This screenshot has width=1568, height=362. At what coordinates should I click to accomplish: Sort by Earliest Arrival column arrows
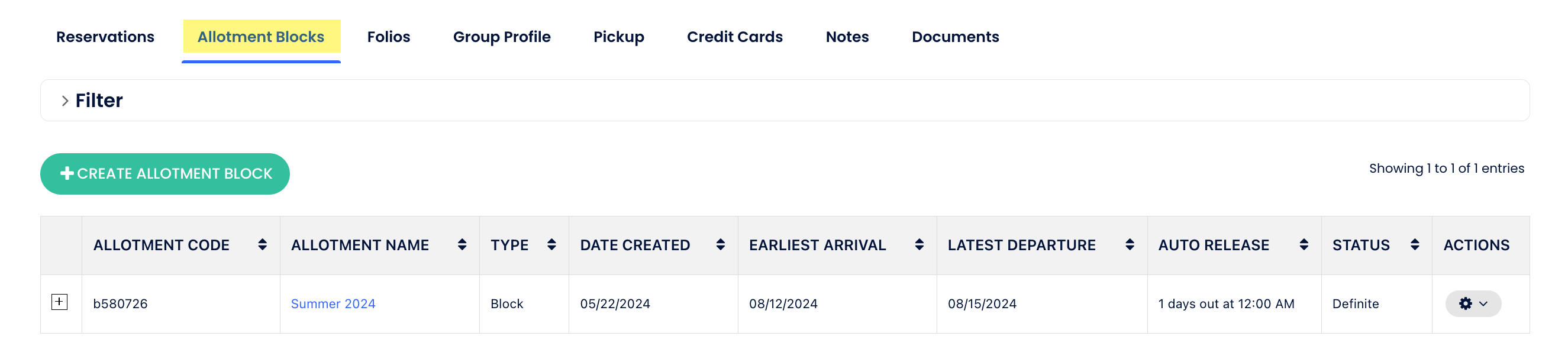coord(919,244)
